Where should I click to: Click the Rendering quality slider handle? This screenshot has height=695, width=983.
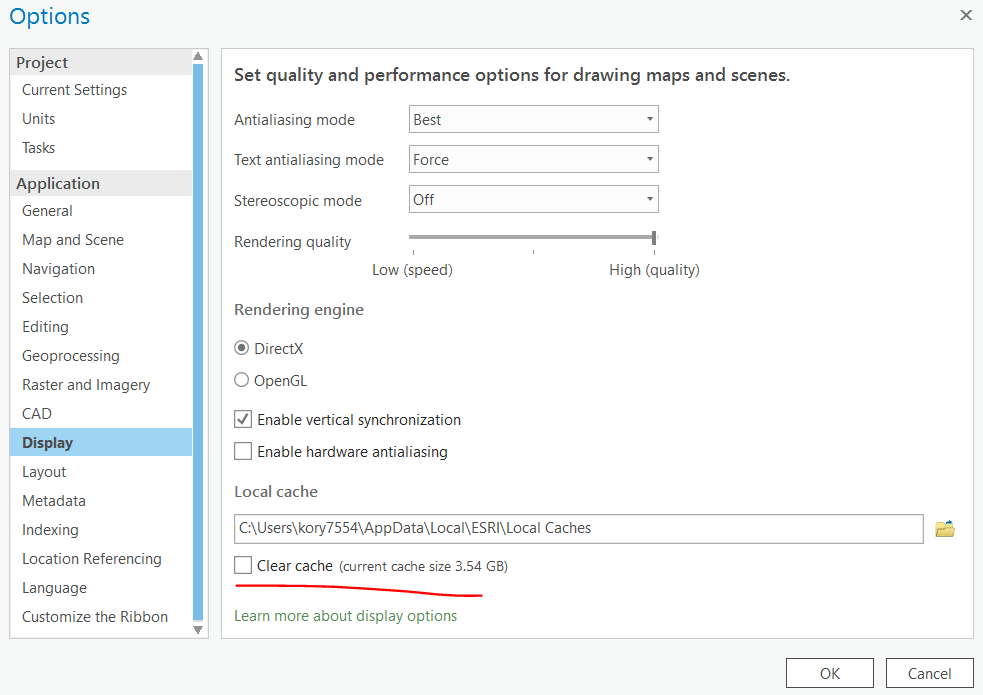tap(654, 238)
